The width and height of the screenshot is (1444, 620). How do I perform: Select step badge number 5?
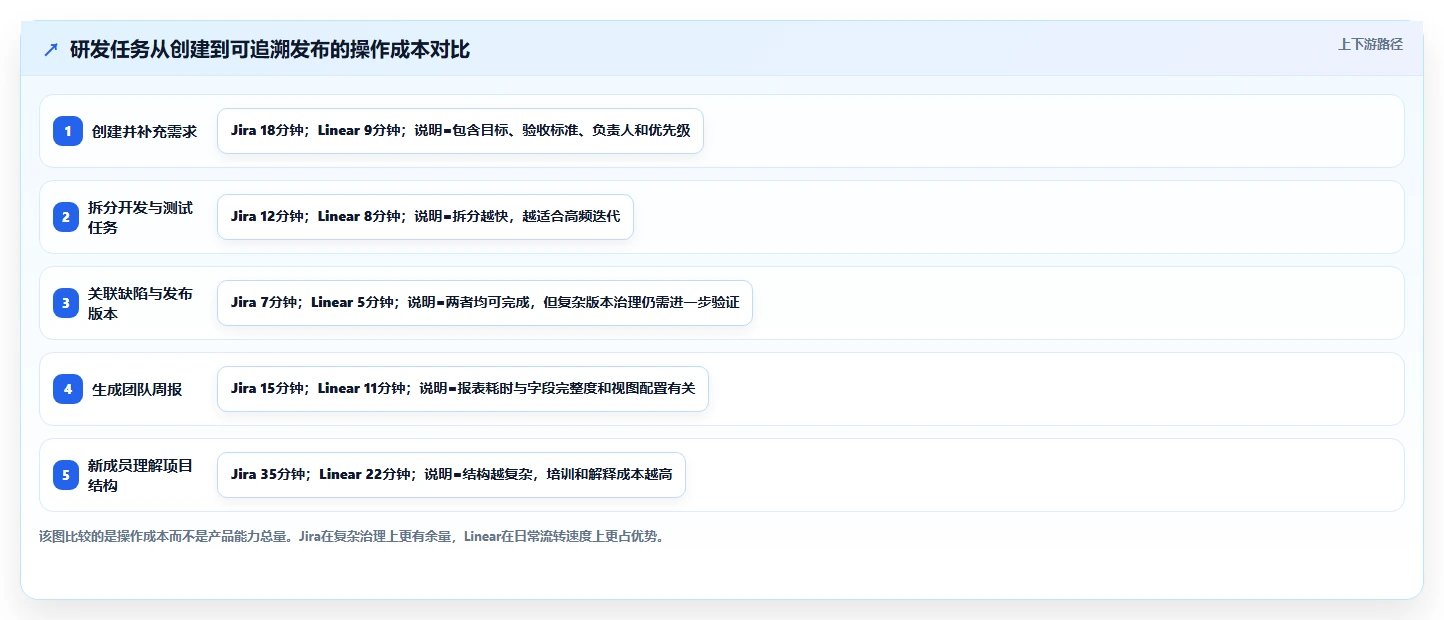click(x=66, y=475)
